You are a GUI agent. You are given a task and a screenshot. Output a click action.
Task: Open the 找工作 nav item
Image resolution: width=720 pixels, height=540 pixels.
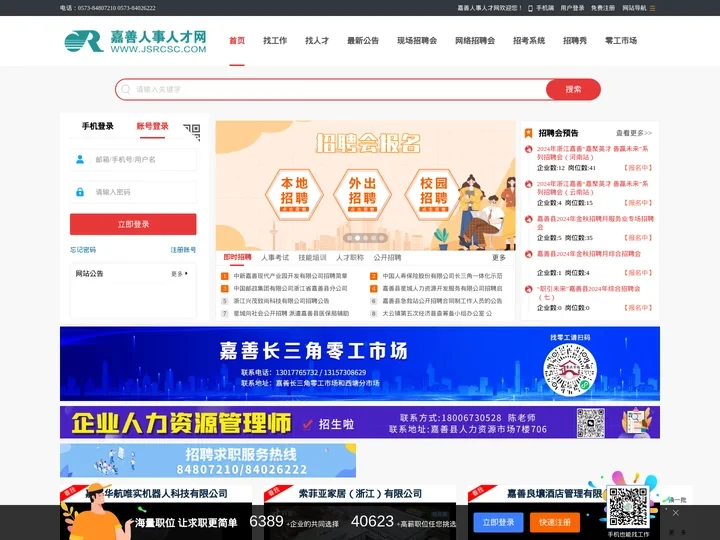(x=275, y=41)
